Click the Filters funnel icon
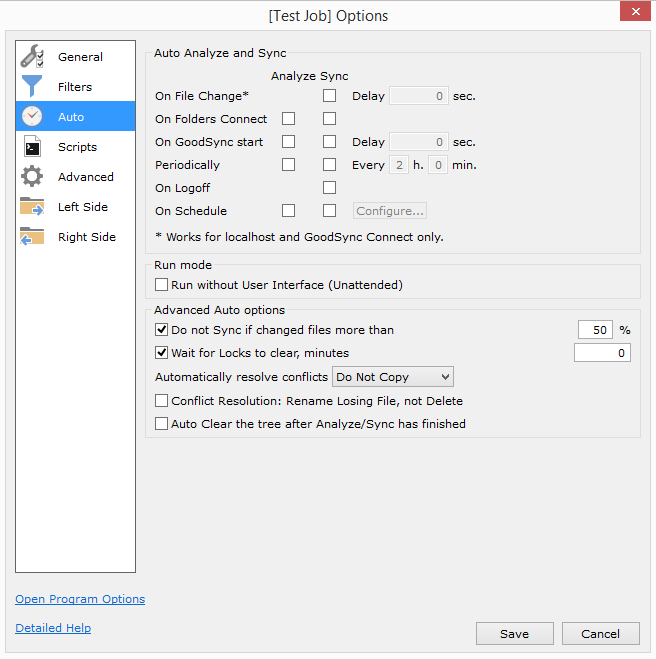 [32, 87]
